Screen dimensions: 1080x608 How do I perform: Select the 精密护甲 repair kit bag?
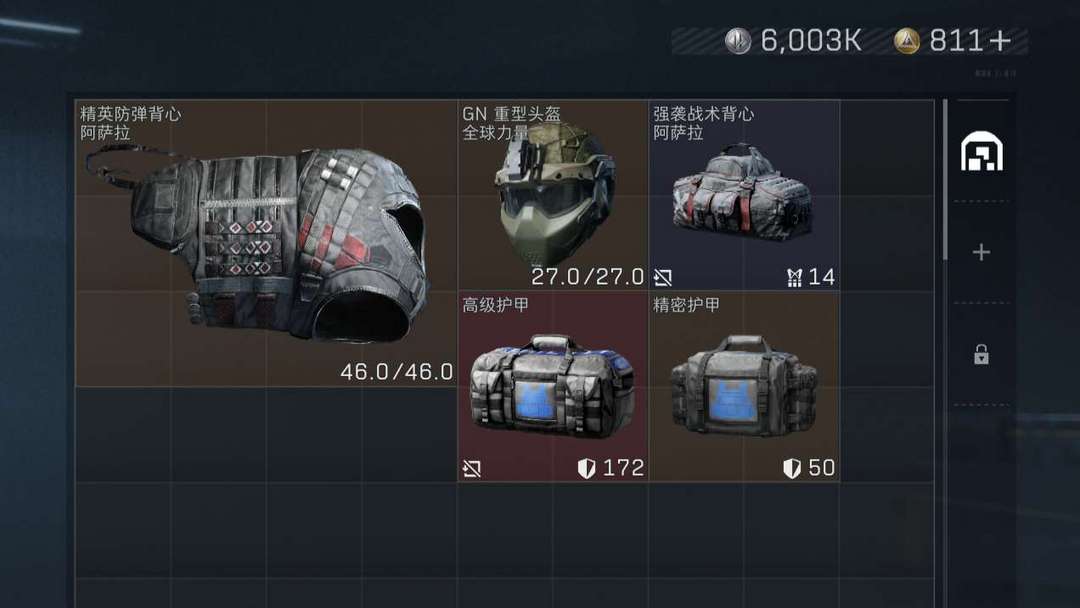tap(744, 386)
